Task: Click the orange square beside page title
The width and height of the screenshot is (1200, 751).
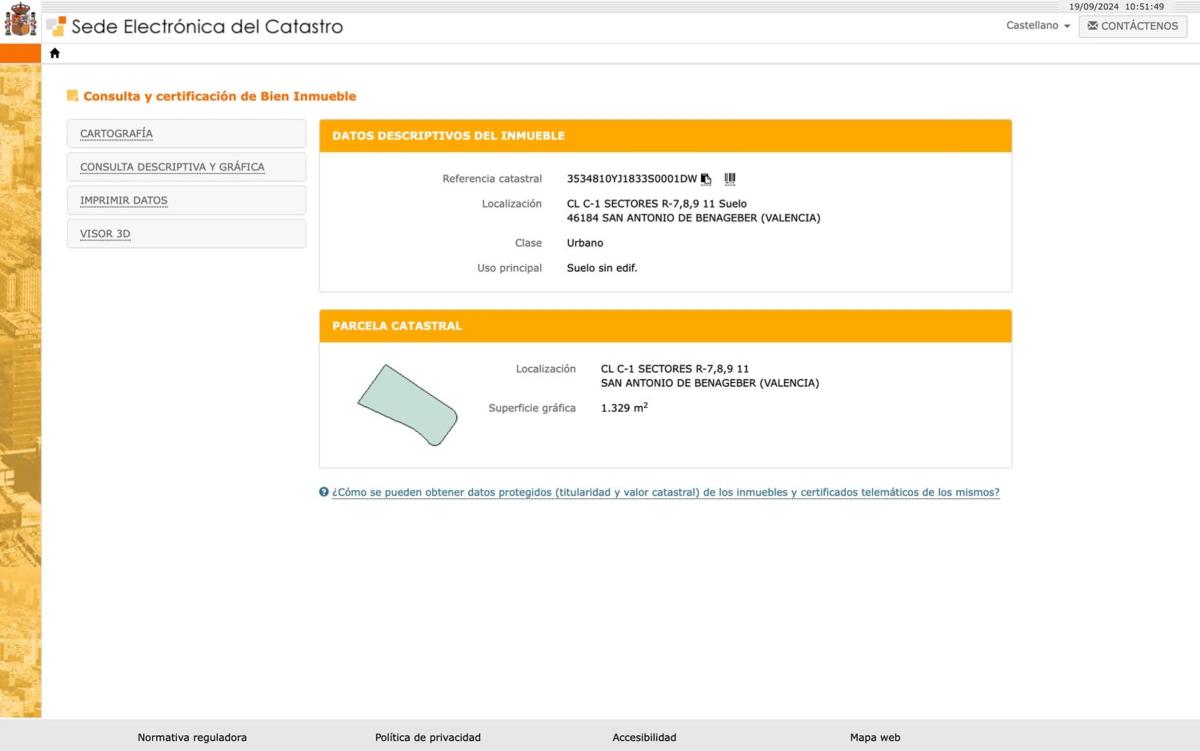Action: [x=72, y=96]
